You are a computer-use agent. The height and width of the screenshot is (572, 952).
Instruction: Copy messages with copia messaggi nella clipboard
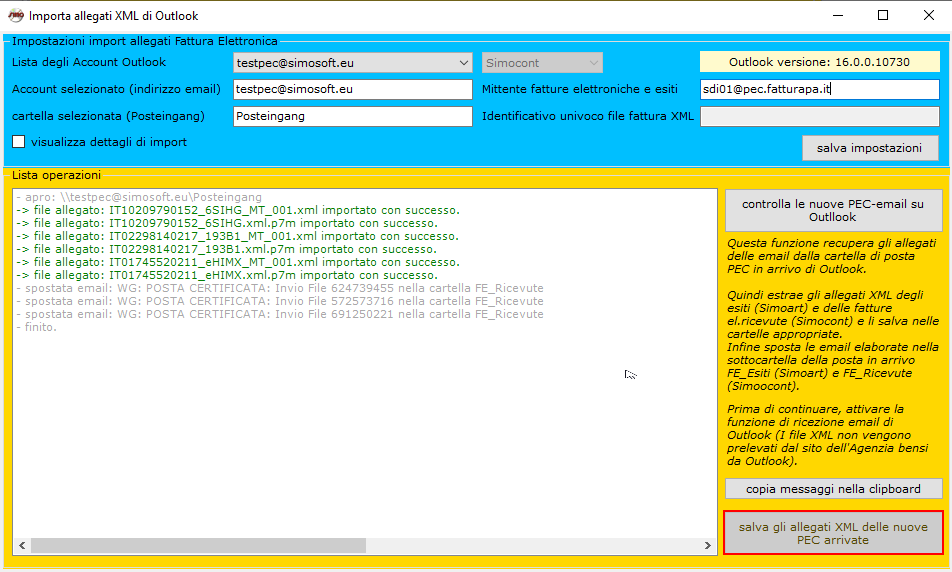click(x=833, y=489)
